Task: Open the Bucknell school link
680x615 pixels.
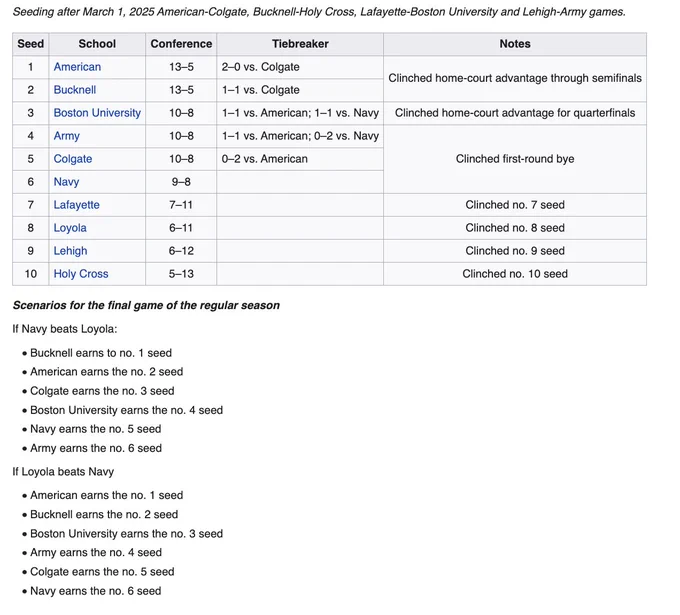Action: (75, 90)
